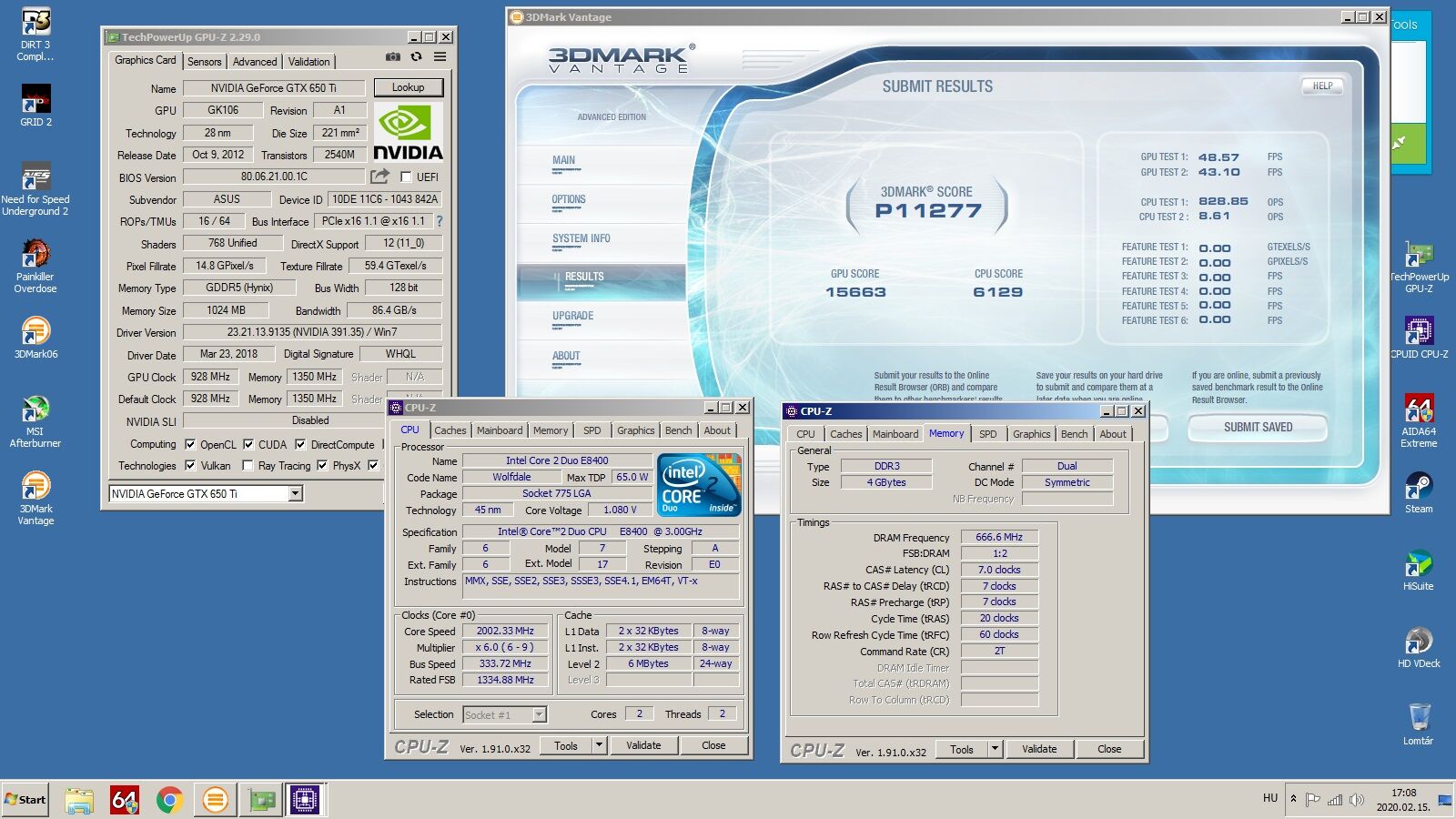Select the HD VDeck desktop icon

(1419, 647)
